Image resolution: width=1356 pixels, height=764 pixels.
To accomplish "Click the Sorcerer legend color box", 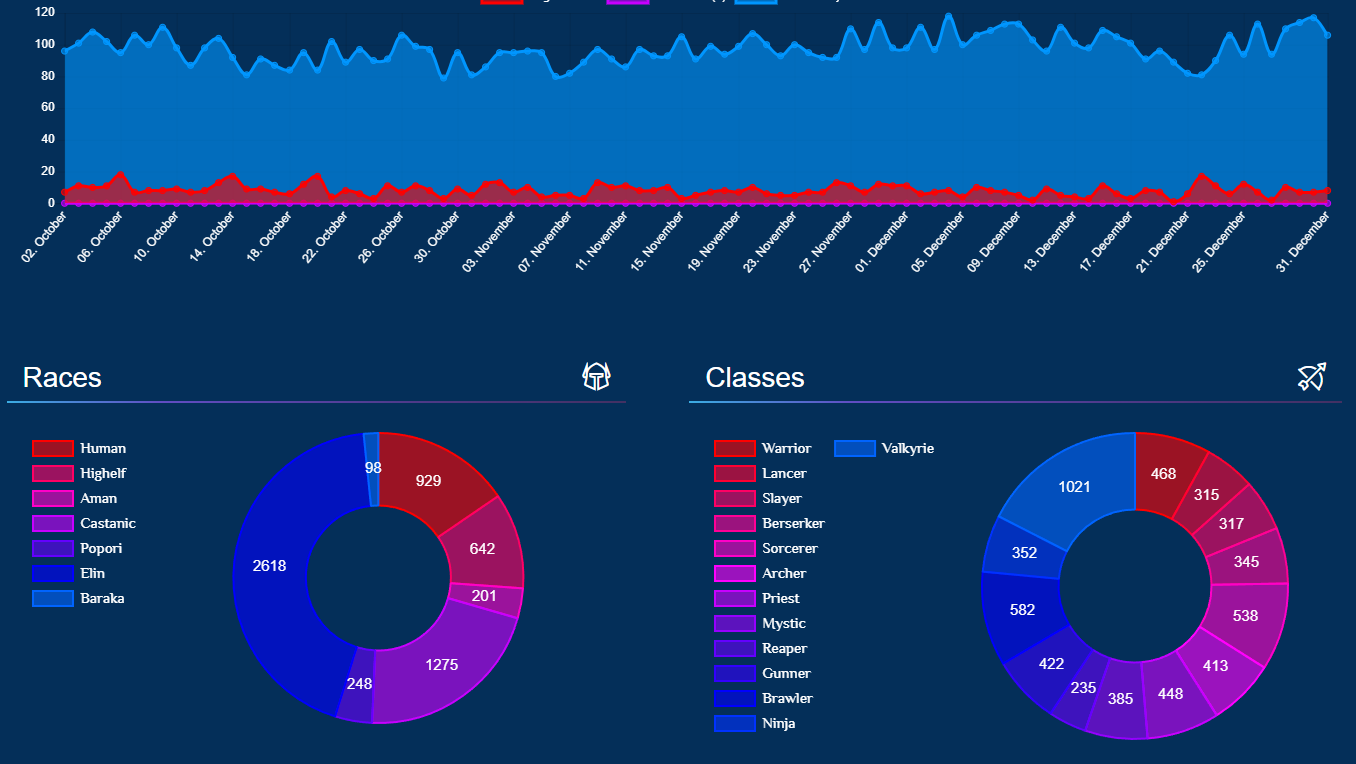I will coord(734,548).
